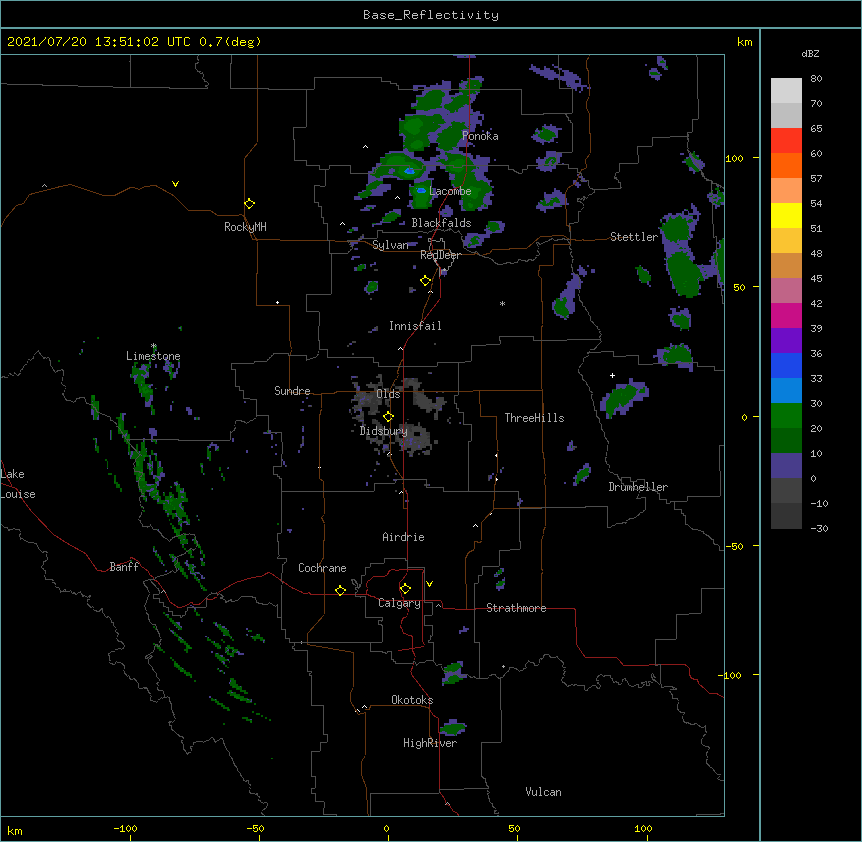Viewport: 862px width, 842px height.
Task: Click the Limestone label
Action: (x=153, y=356)
